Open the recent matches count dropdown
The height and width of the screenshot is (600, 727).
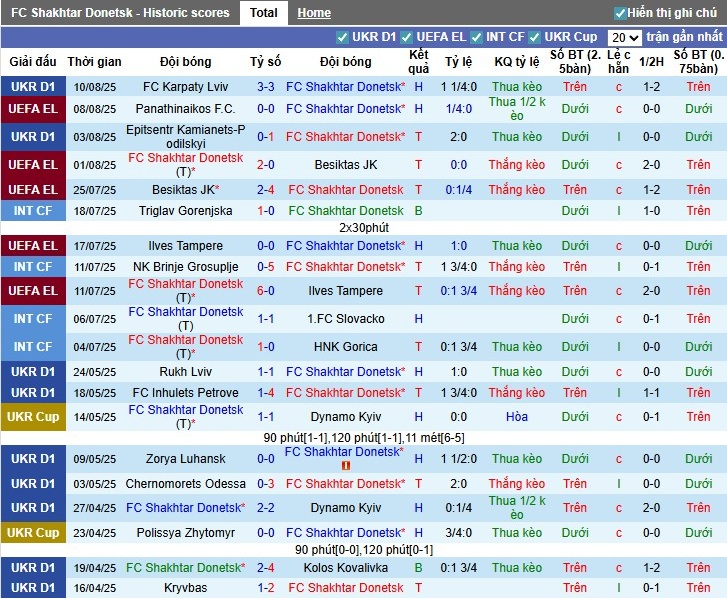tap(624, 37)
